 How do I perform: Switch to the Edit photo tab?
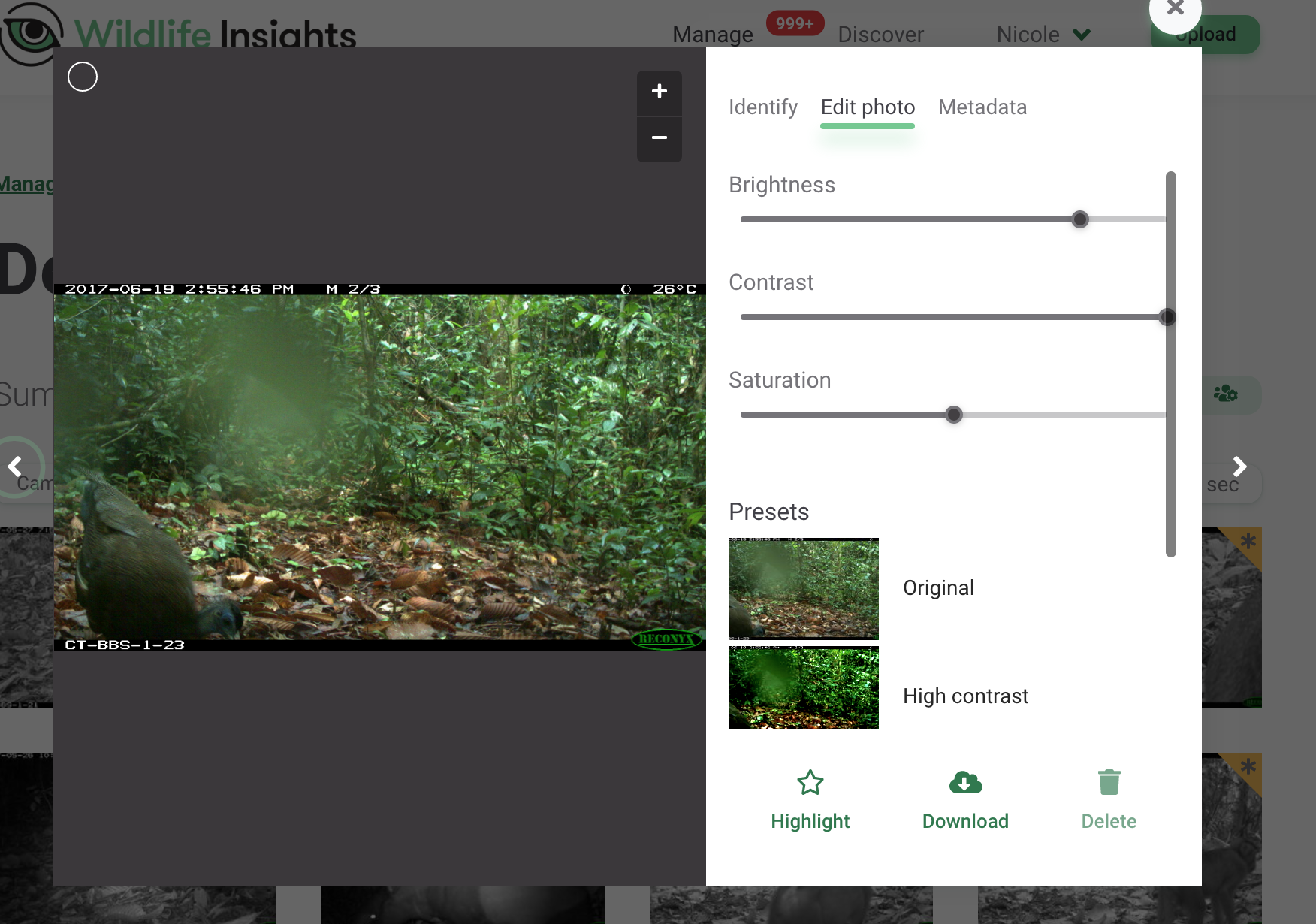pyautogui.click(x=868, y=107)
